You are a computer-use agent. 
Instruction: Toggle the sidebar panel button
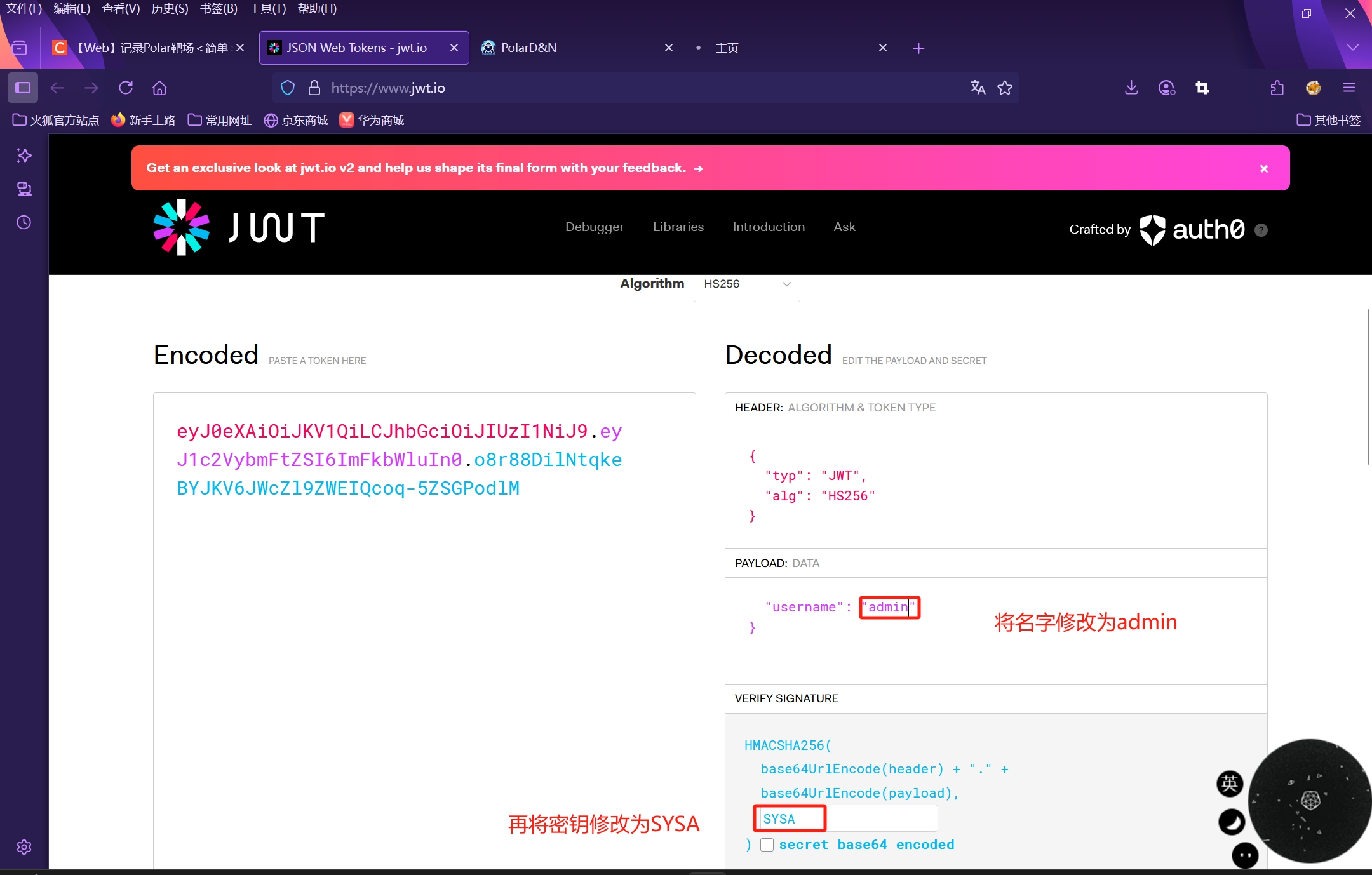(x=23, y=88)
